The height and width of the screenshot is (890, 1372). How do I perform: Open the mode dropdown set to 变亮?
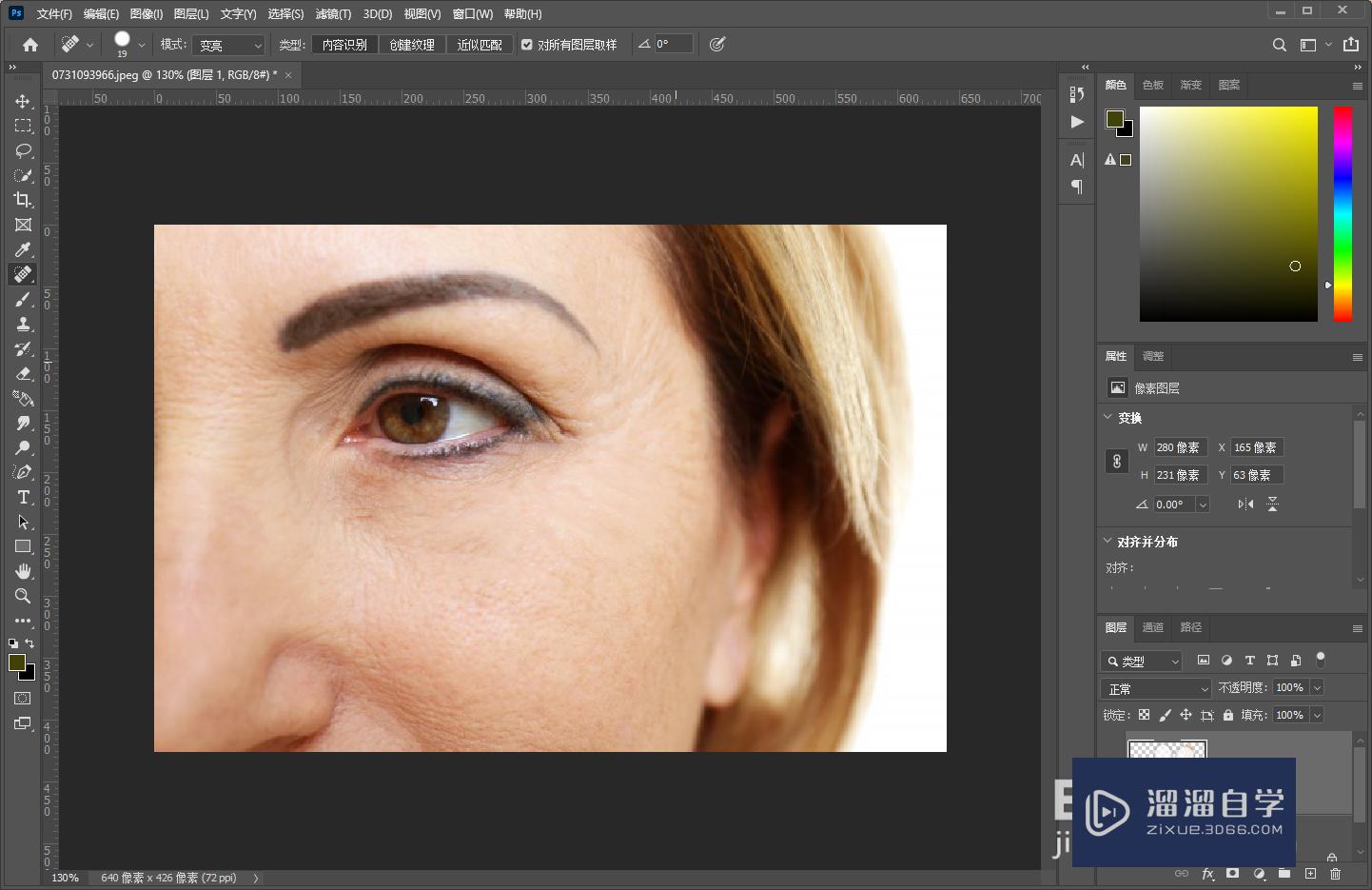click(228, 45)
